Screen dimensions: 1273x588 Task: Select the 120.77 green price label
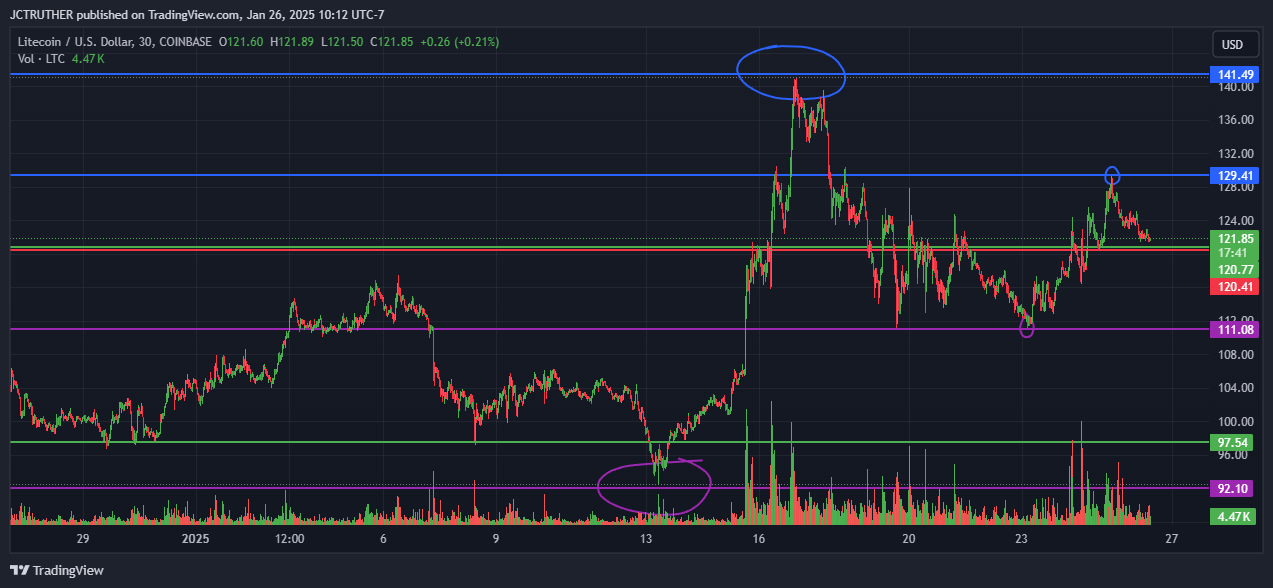1235,270
